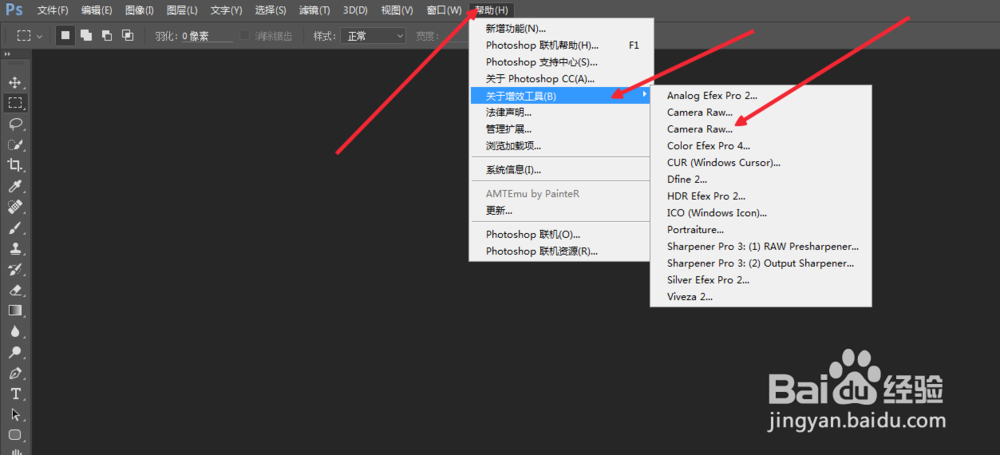Toggle the anti-alias (消除锯齿) checkbox

pos(245,36)
